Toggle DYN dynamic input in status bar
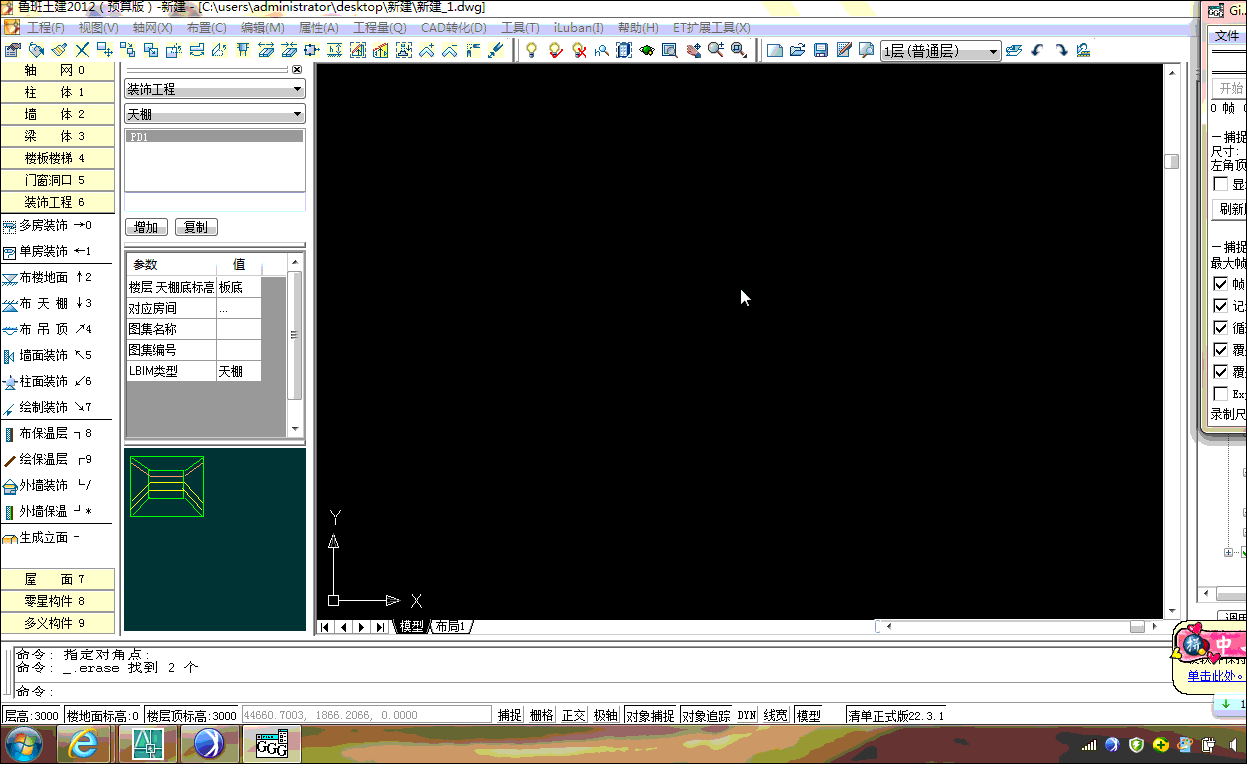The height and width of the screenshot is (764, 1247). coord(747,715)
